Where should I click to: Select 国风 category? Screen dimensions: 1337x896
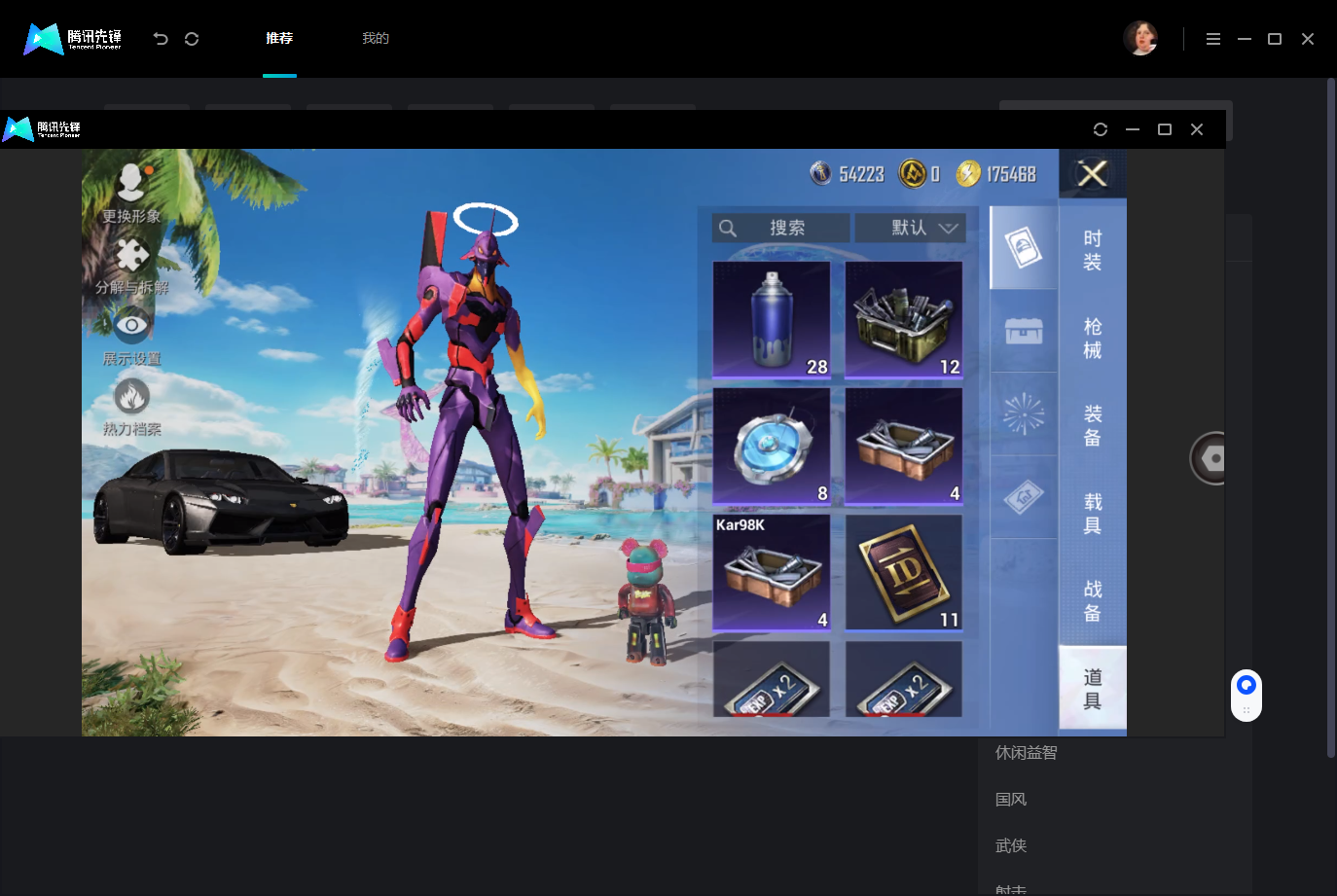[1011, 799]
